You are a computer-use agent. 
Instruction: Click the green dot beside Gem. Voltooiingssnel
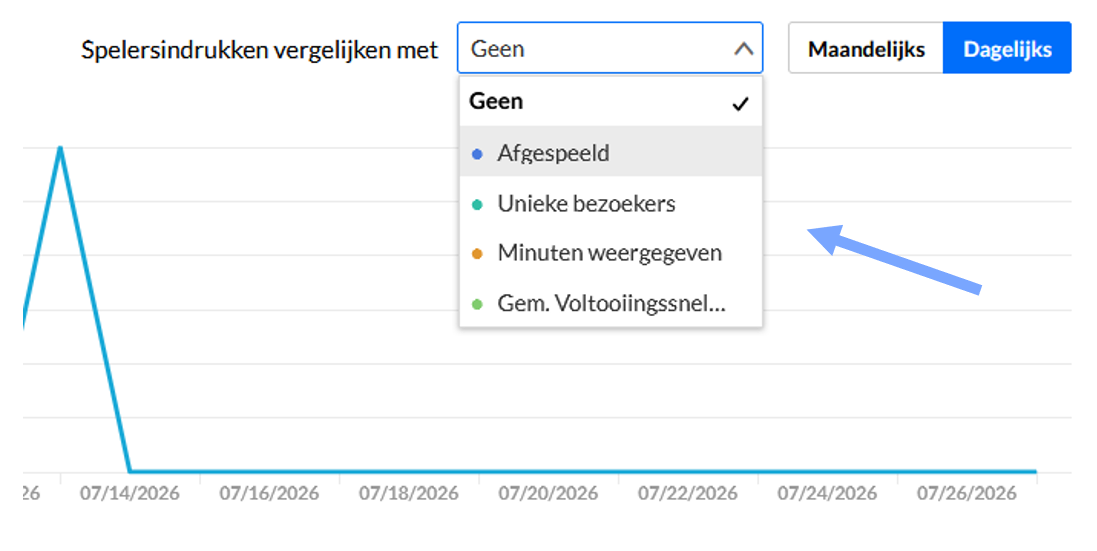click(x=478, y=304)
